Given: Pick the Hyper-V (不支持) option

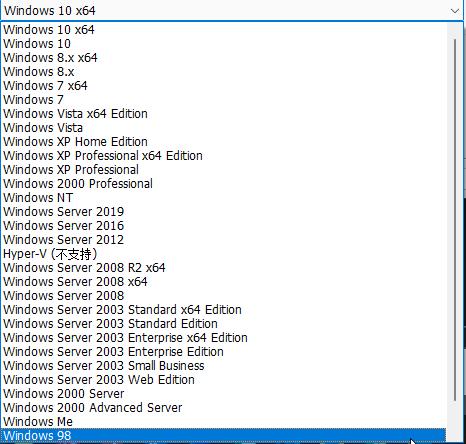Looking at the screenshot, I should click(x=223, y=254).
